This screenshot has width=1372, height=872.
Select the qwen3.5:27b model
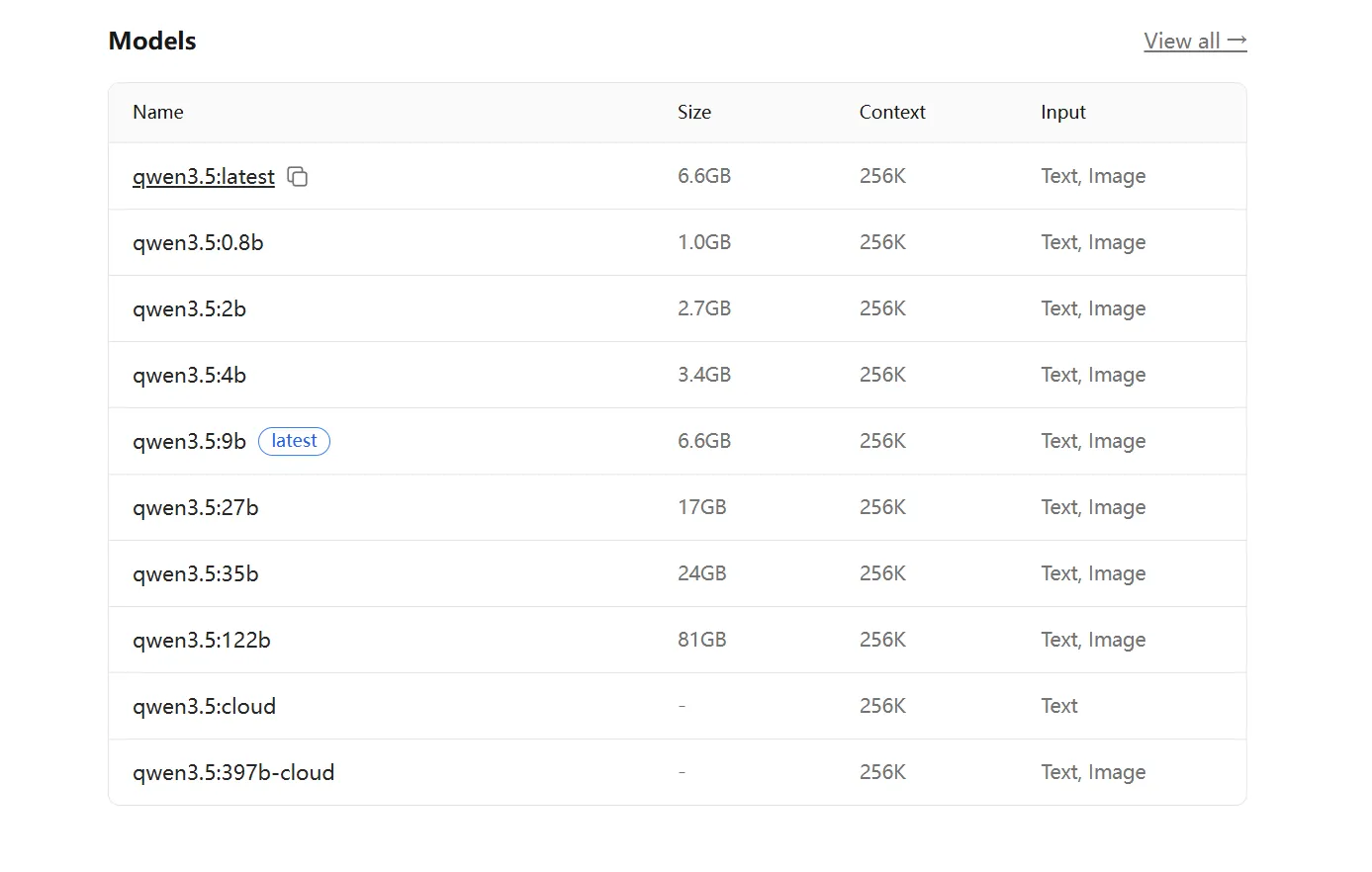click(x=195, y=508)
